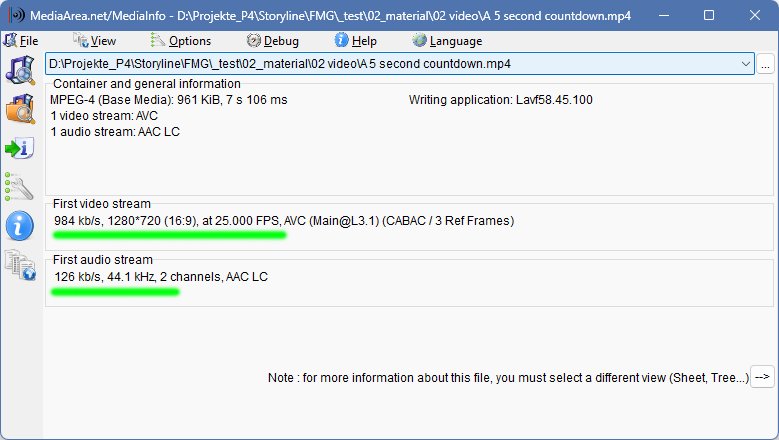This screenshot has height=440, width=779.
Task: Maximize the MediaInfo window
Action: pyautogui.click(x=709, y=15)
